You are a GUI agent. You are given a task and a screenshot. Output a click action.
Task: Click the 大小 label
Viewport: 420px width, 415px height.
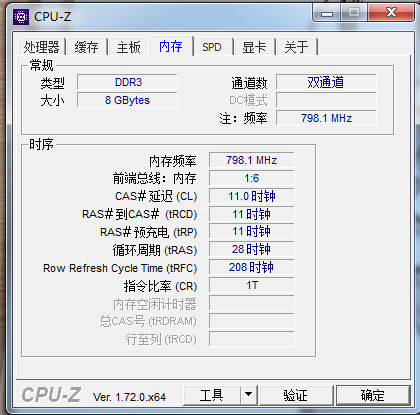52,100
